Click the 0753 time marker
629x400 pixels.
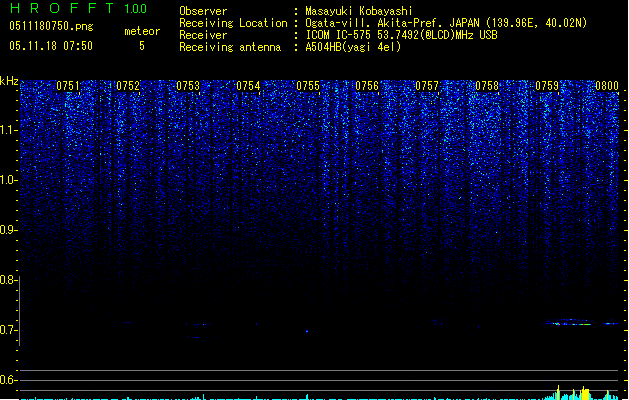[188, 86]
